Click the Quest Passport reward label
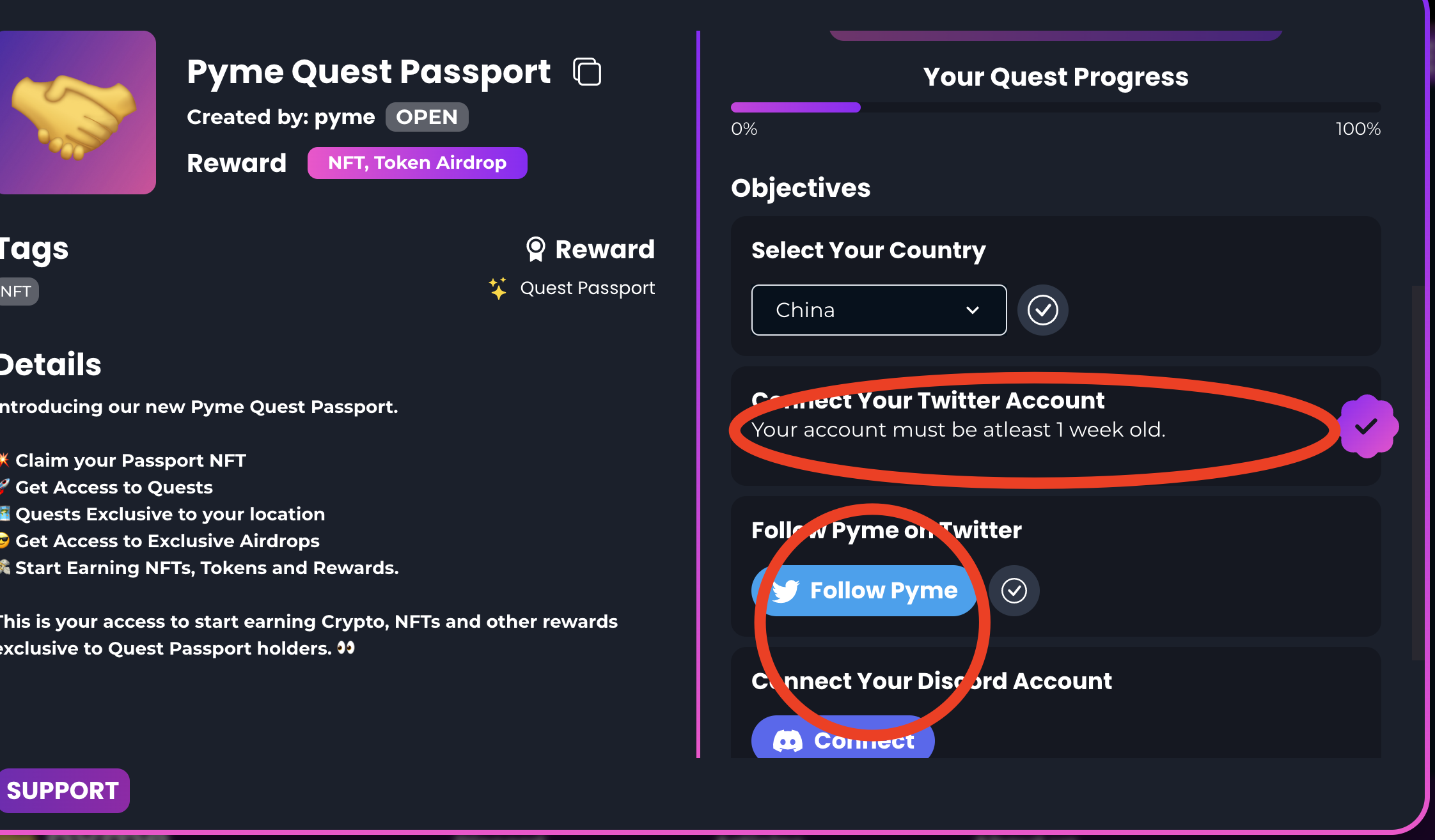1435x840 pixels. coord(587,288)
